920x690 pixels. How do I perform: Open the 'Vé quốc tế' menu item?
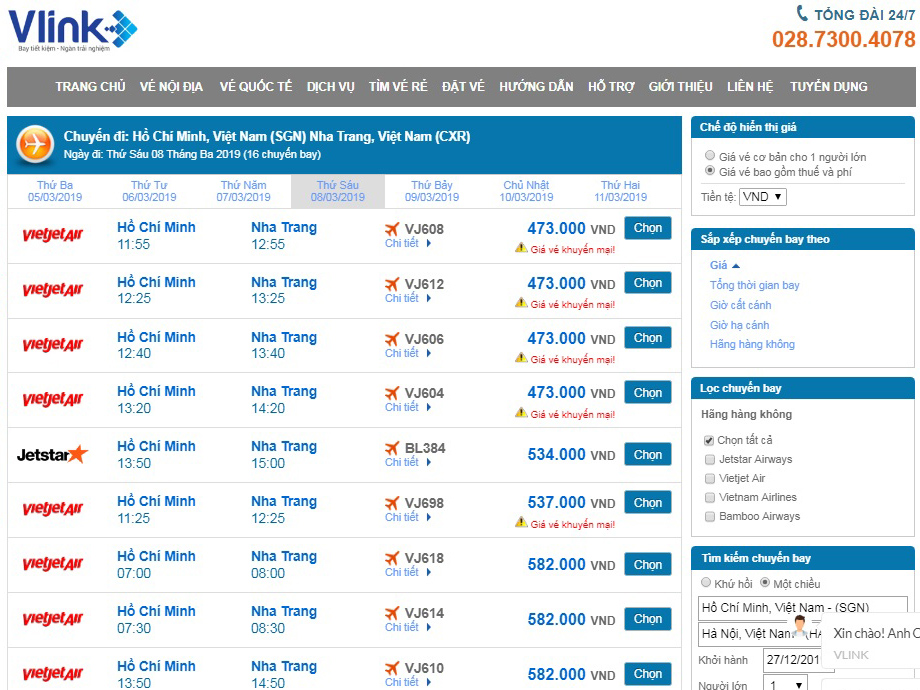pos(256,87)
